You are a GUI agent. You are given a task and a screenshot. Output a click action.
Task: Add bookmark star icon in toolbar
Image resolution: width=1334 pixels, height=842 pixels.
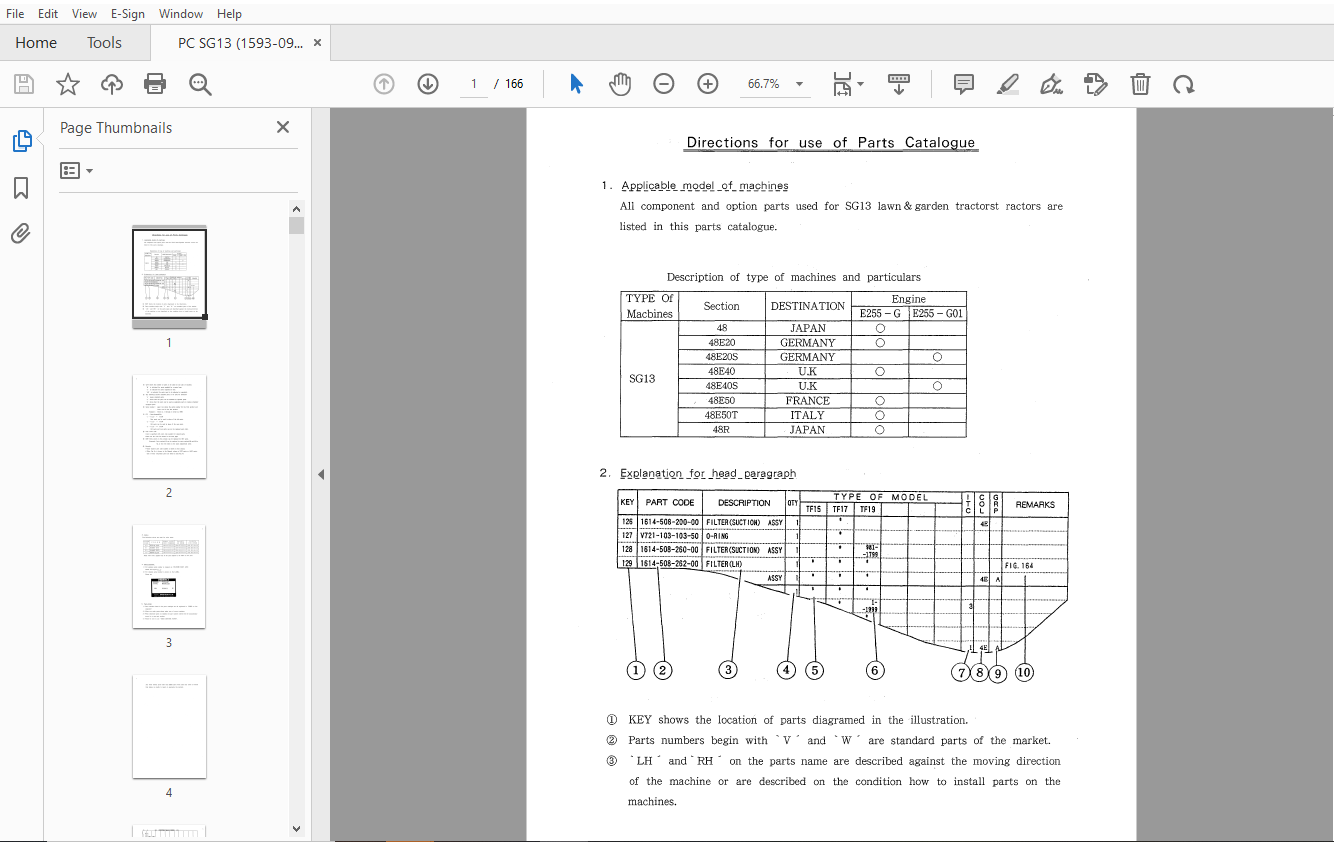pos(67,84)
